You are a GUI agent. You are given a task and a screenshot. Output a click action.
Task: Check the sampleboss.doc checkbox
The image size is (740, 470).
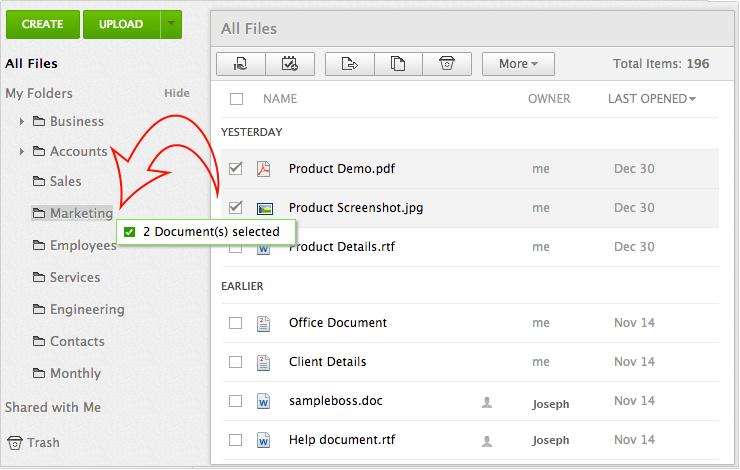pos(235,401)
